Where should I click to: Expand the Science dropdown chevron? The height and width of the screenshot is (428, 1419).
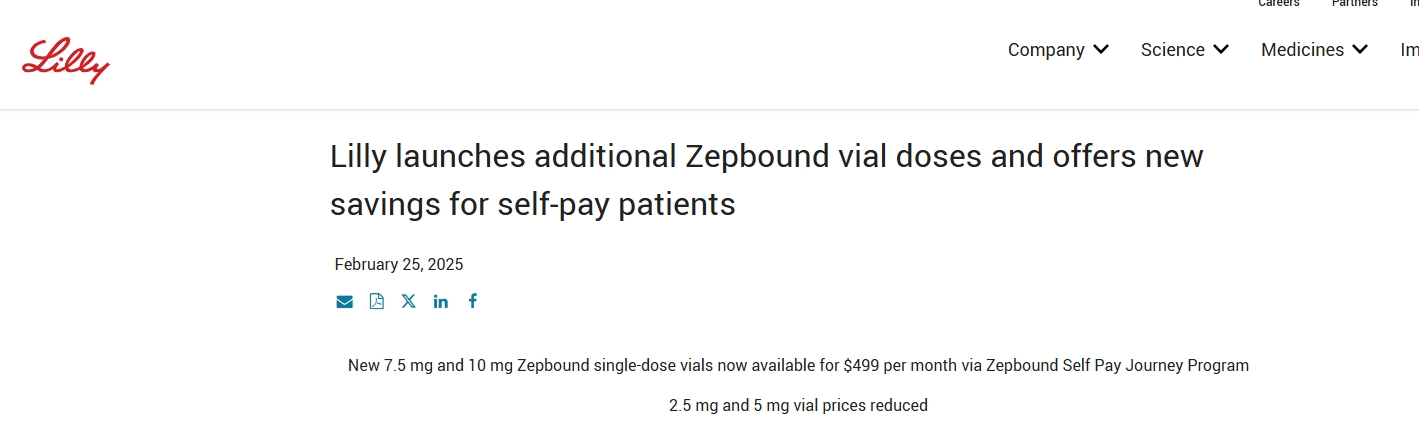[x=1221, y=49]
